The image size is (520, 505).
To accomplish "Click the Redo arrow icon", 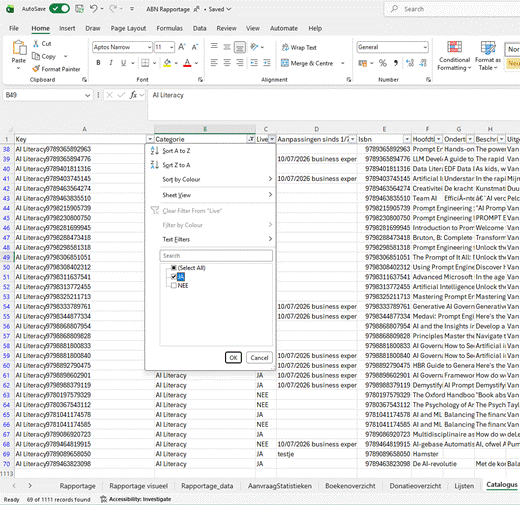I will pyautogui.click(x=113, y=9).
